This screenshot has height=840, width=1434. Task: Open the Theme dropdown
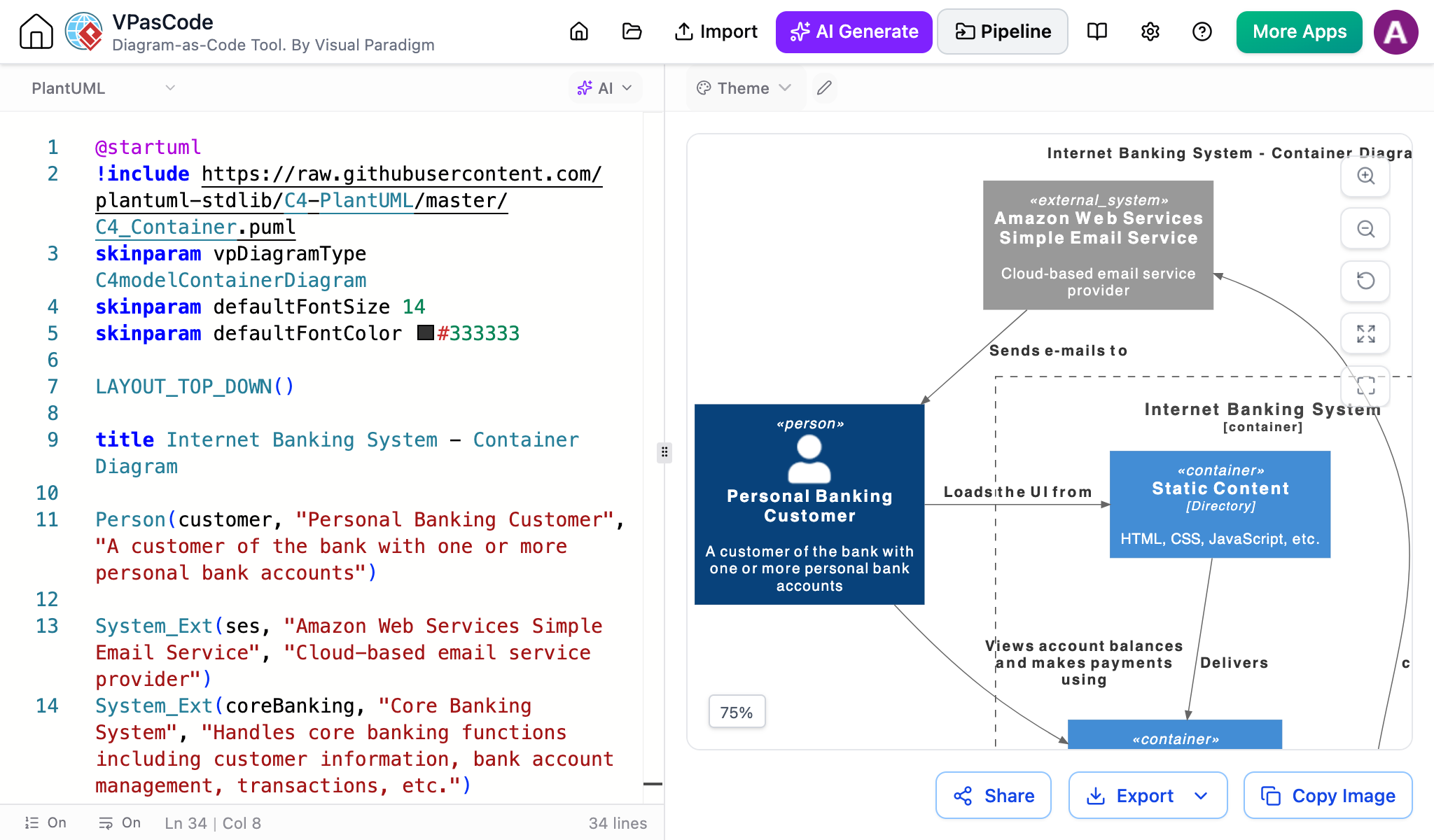point(744,88)
